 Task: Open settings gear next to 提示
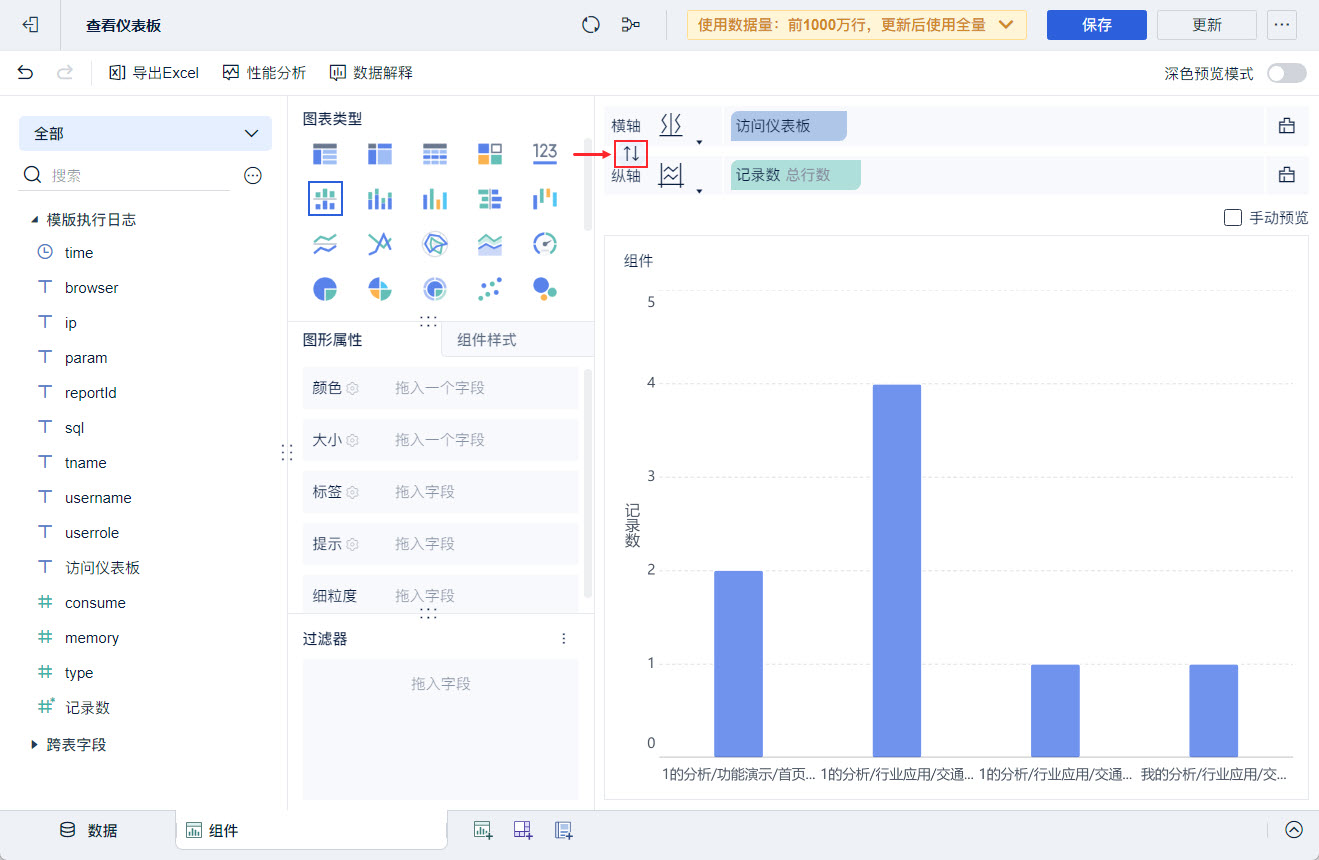click(x=352, y=544)
